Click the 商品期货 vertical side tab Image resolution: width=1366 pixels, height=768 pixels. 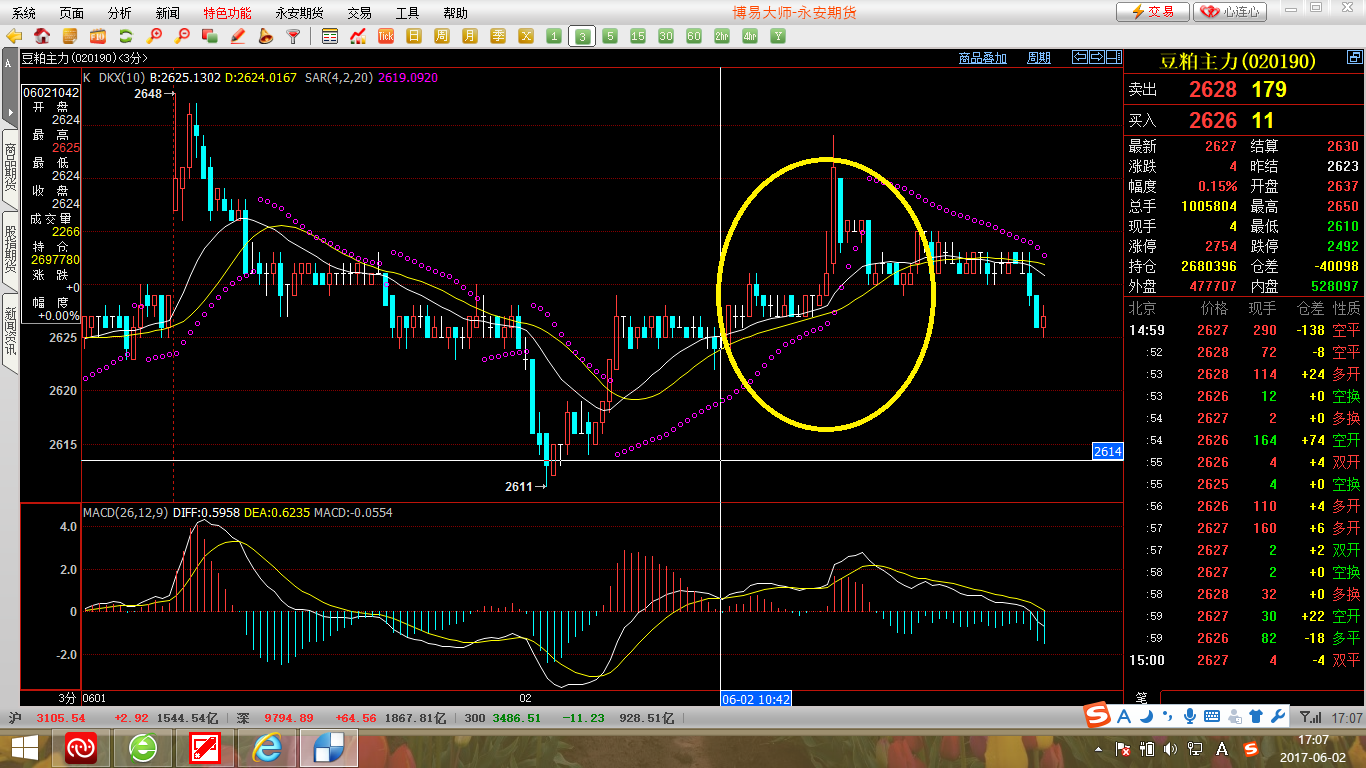click(x=10, y=166)
